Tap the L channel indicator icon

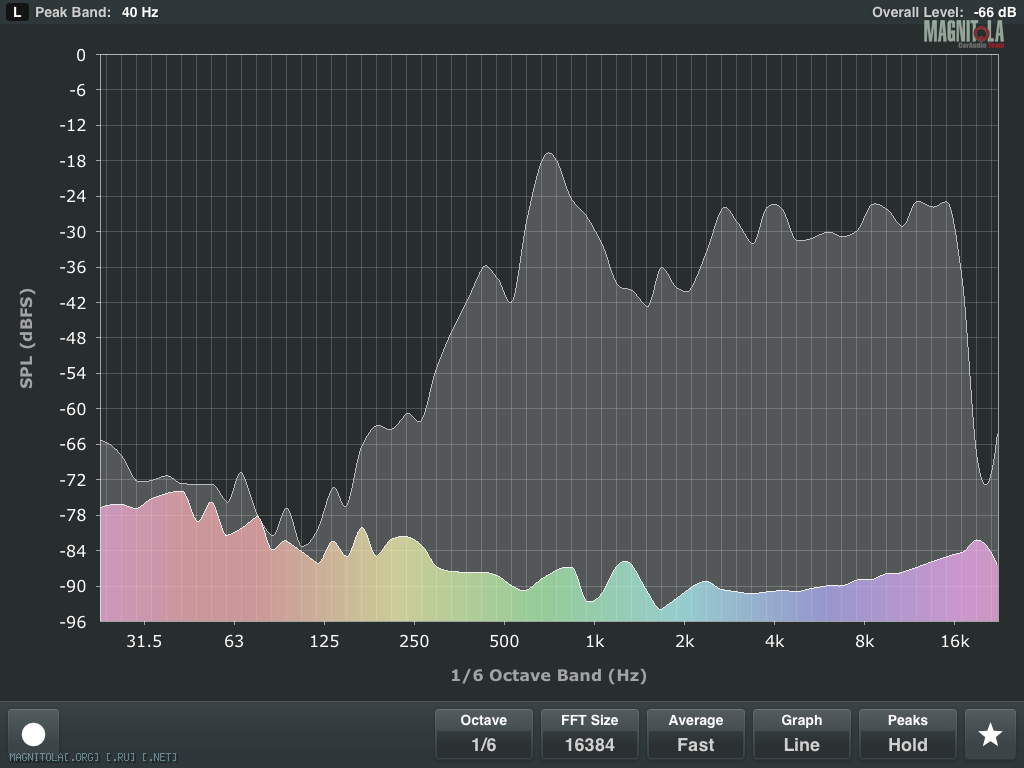coord(18,12)
